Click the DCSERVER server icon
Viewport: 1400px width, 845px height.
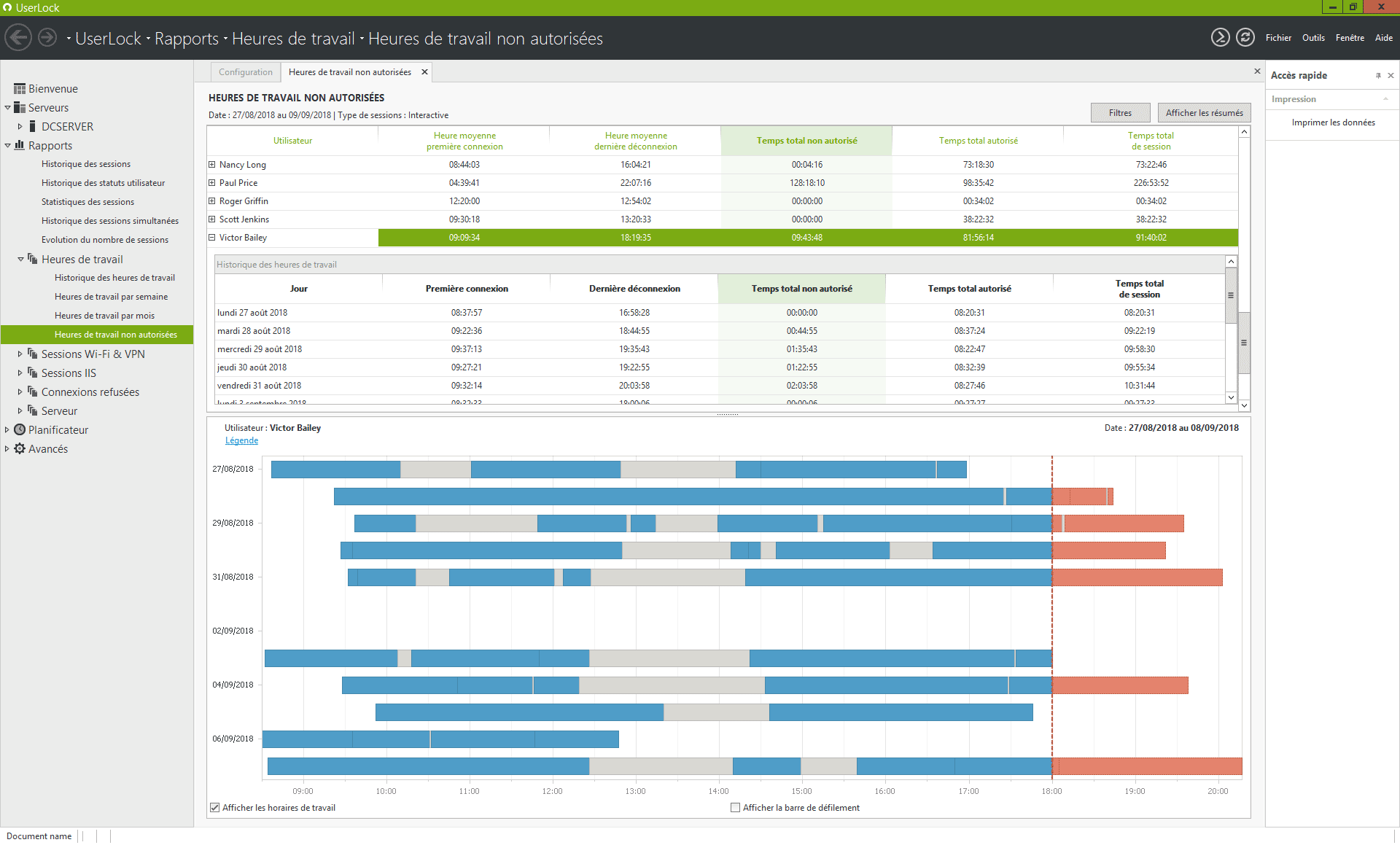pyautogui.click(x=33, y=127)
